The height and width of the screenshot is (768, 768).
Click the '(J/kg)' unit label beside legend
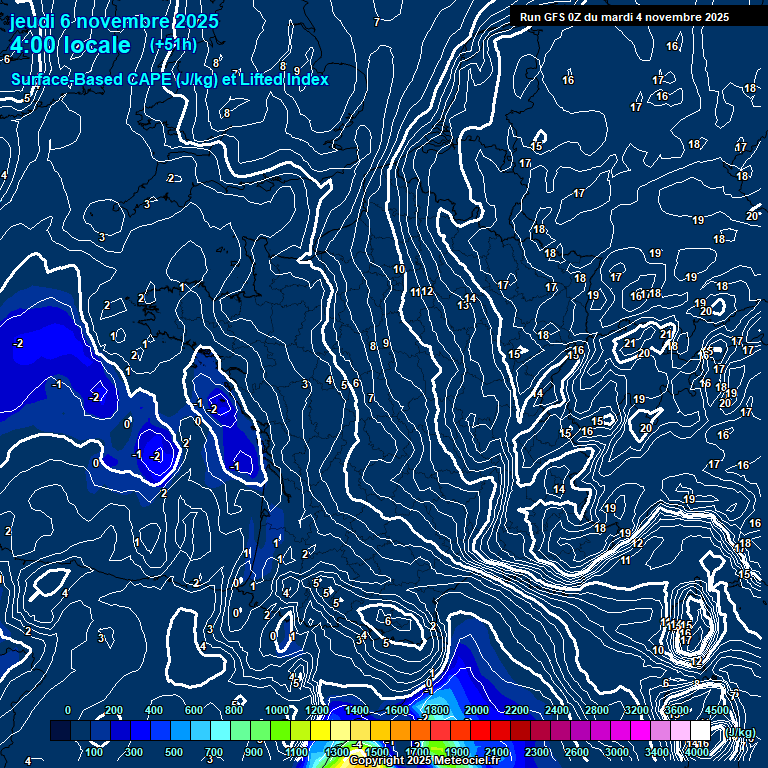(740, 732)
